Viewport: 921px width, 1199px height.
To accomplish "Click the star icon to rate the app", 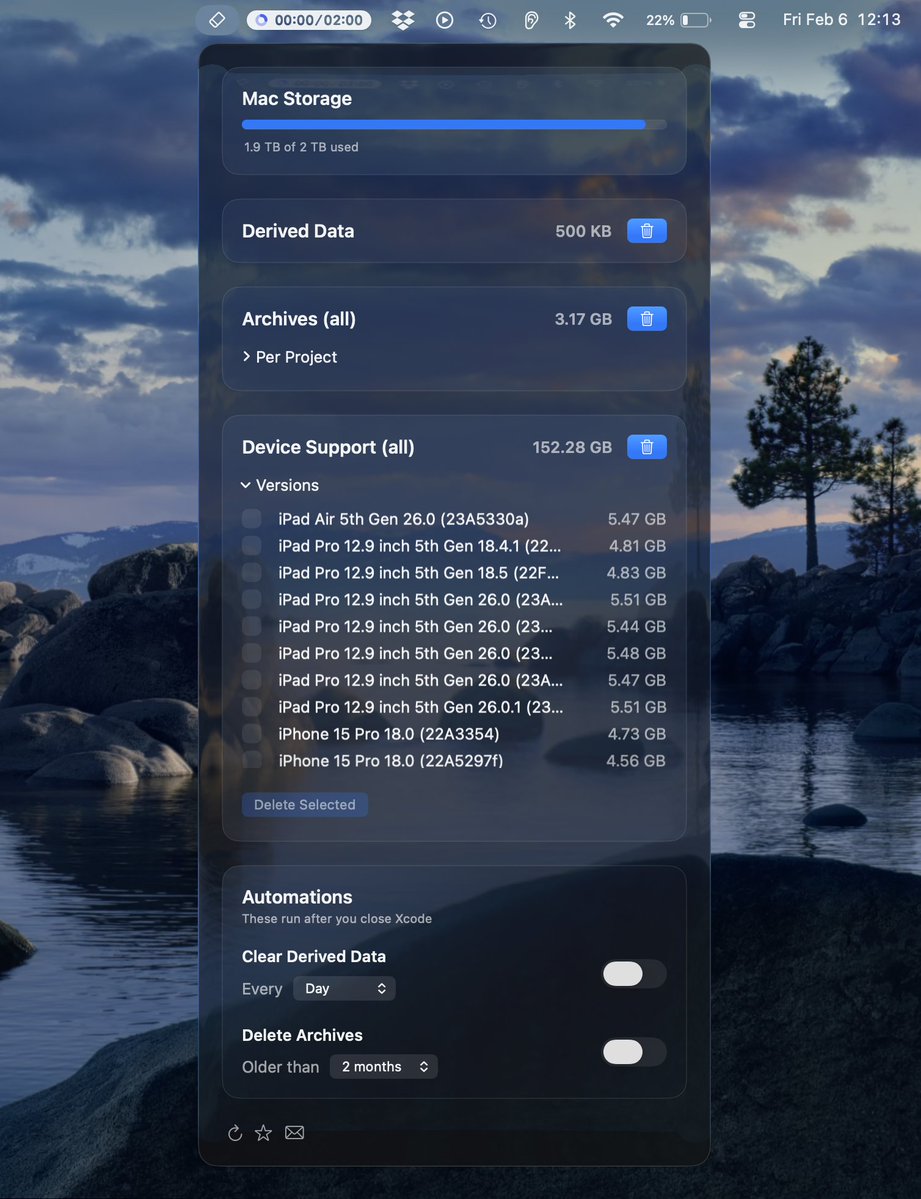I will [263, 1132].
